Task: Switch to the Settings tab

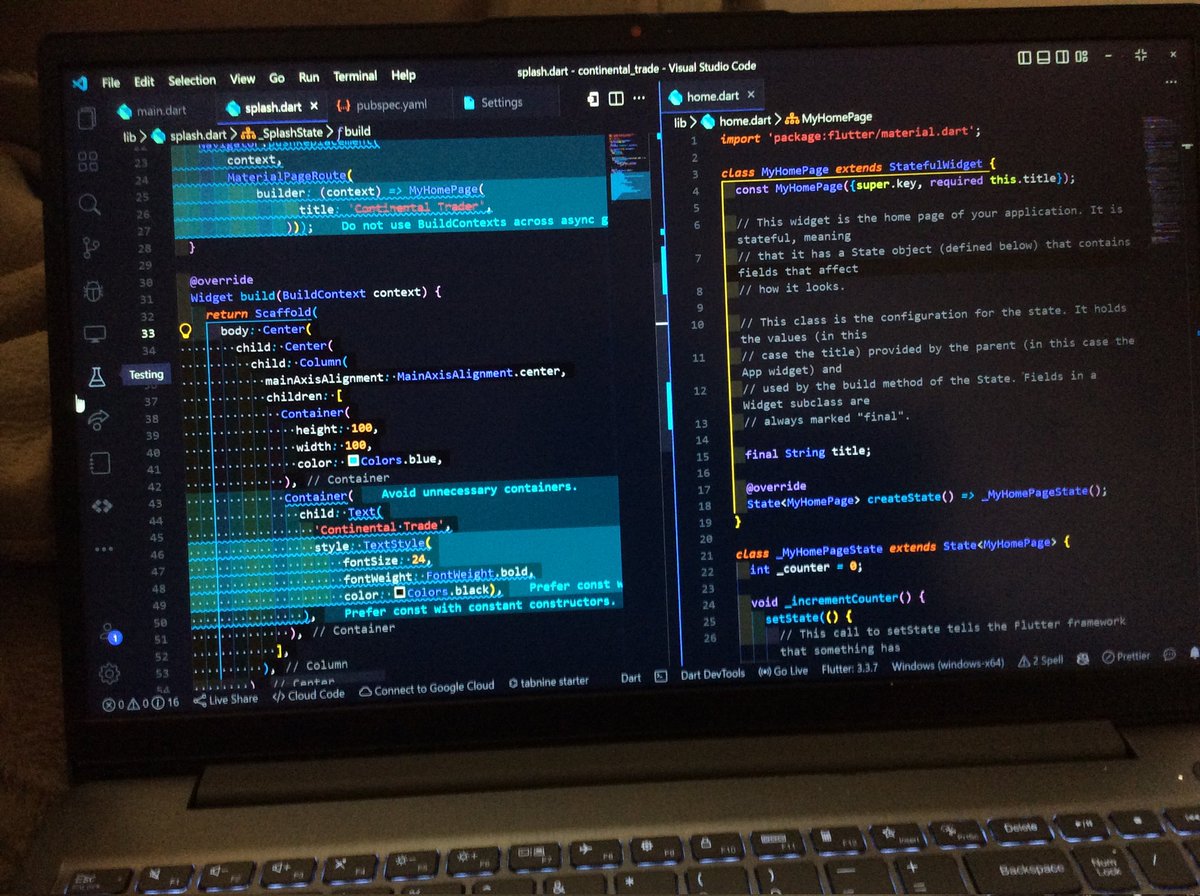Action: point(501,102)
